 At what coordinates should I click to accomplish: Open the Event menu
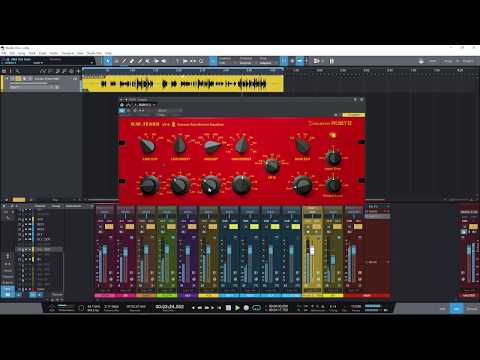[x=43, y=53]
